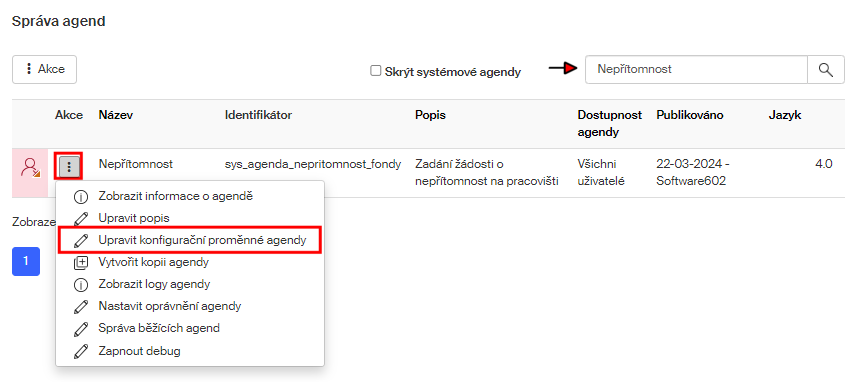863x382 pixels.
Task: Open the Akce dropdown button at top
Action: coord(45,69)
